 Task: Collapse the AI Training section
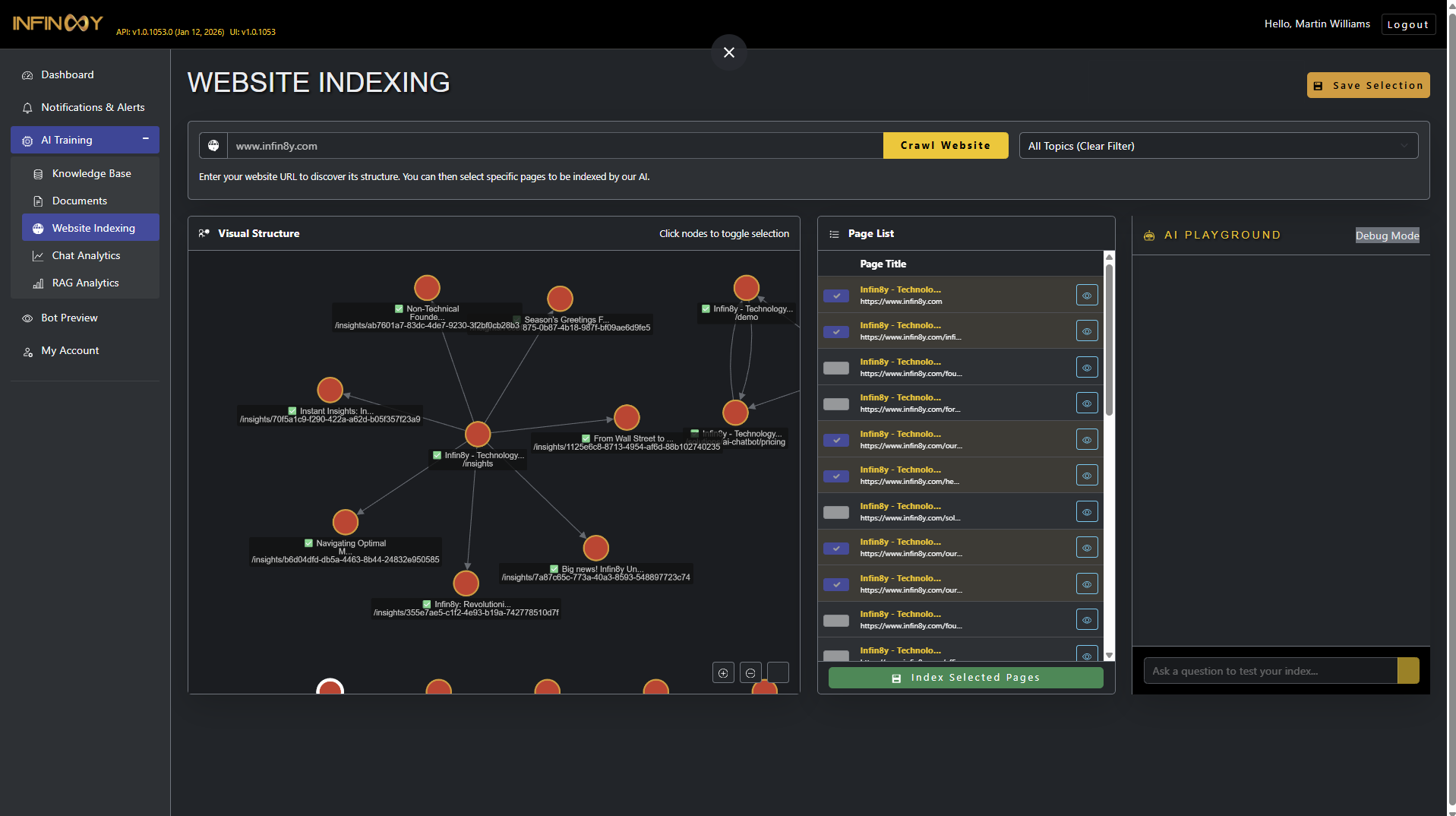click(144, 140)
